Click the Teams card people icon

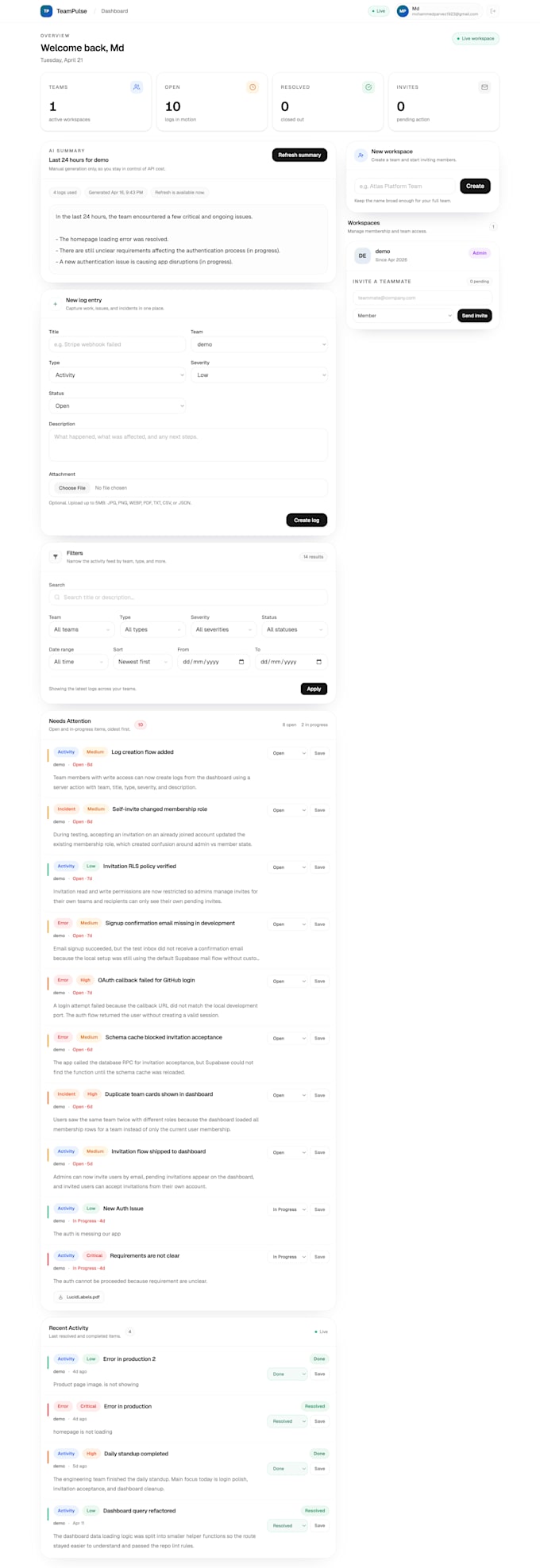click(137, 87)
